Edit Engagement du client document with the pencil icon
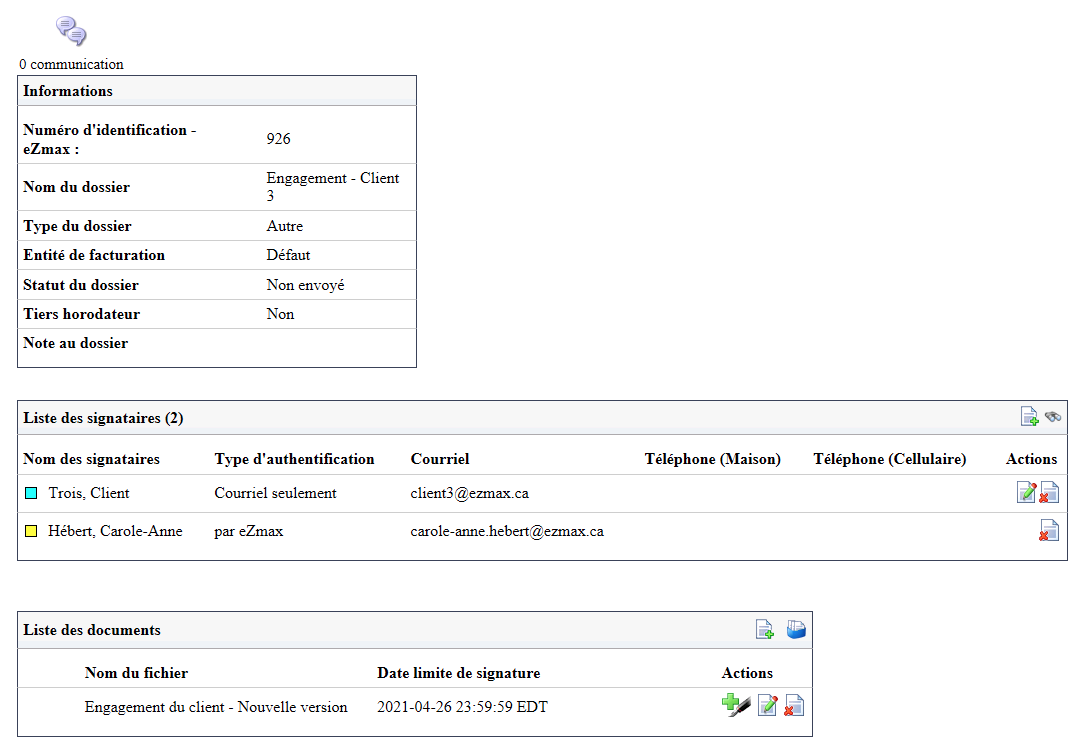The width and height of the screenshot is (1085, 754). click(x=767, y=706)
